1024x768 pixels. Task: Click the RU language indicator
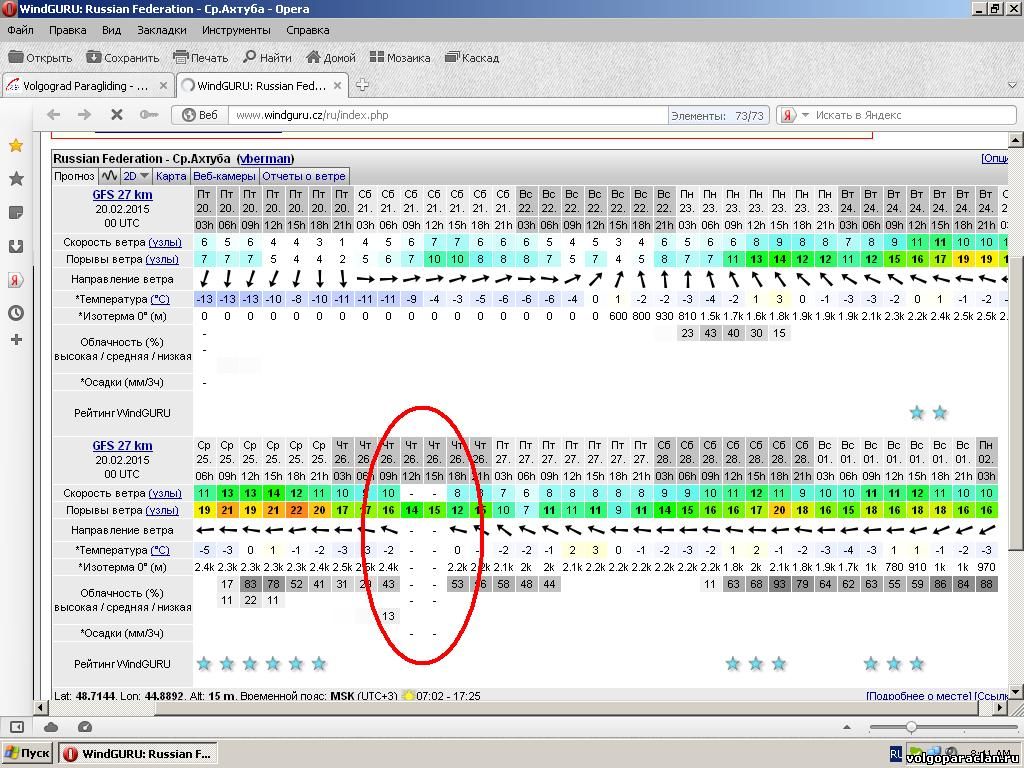(896, 754)
